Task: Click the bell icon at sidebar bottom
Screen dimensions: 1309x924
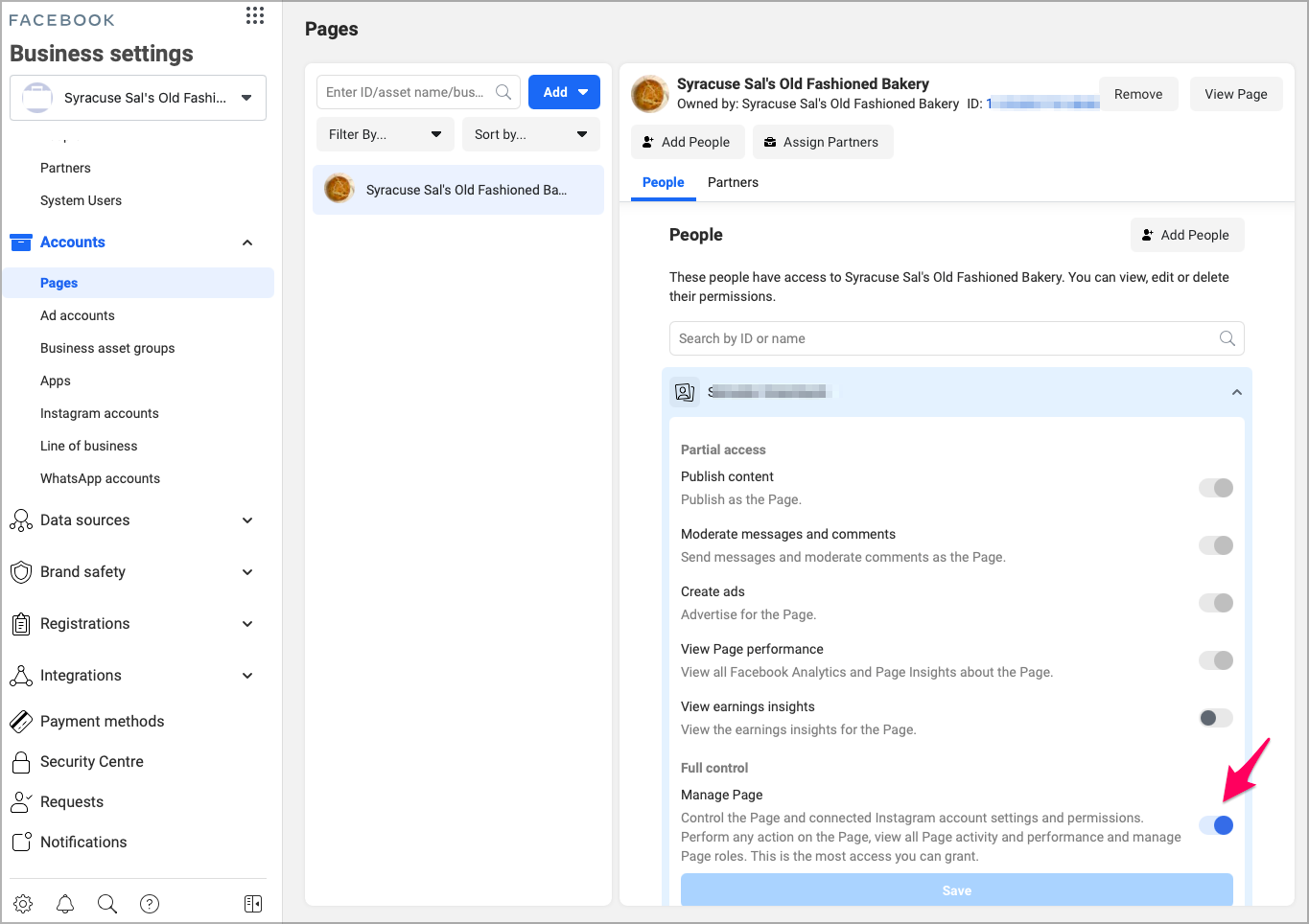Action: point(65,904)
